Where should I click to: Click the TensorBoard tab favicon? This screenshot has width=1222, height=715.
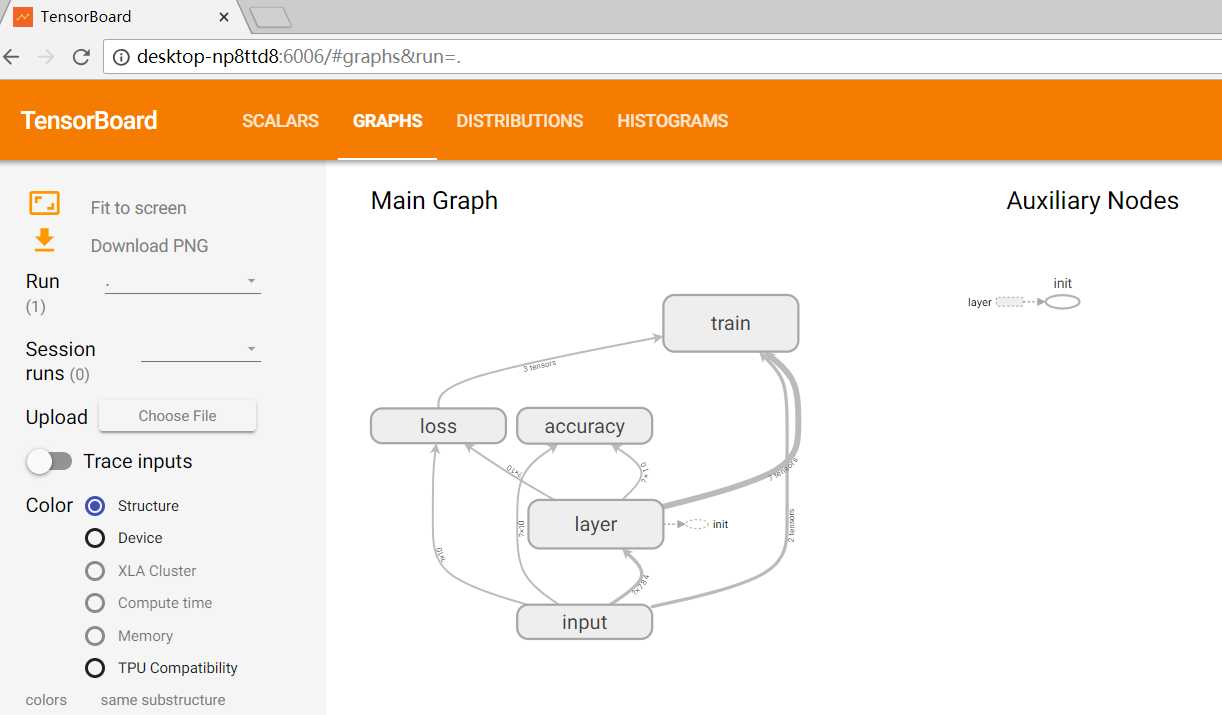coord(22,17)
